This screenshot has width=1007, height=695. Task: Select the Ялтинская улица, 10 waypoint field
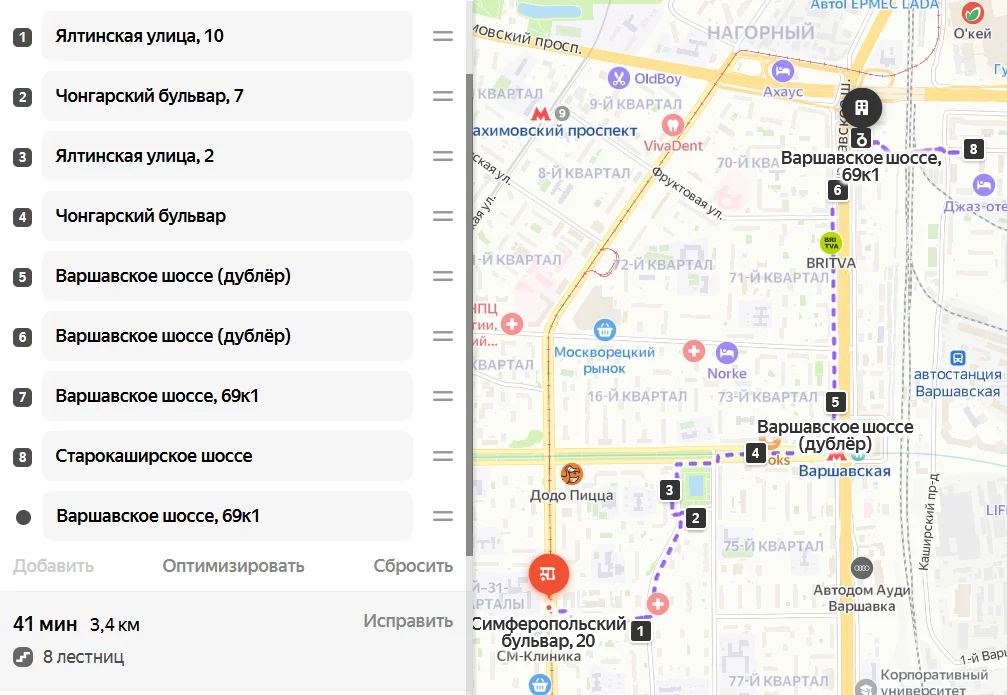pos(227,37)
